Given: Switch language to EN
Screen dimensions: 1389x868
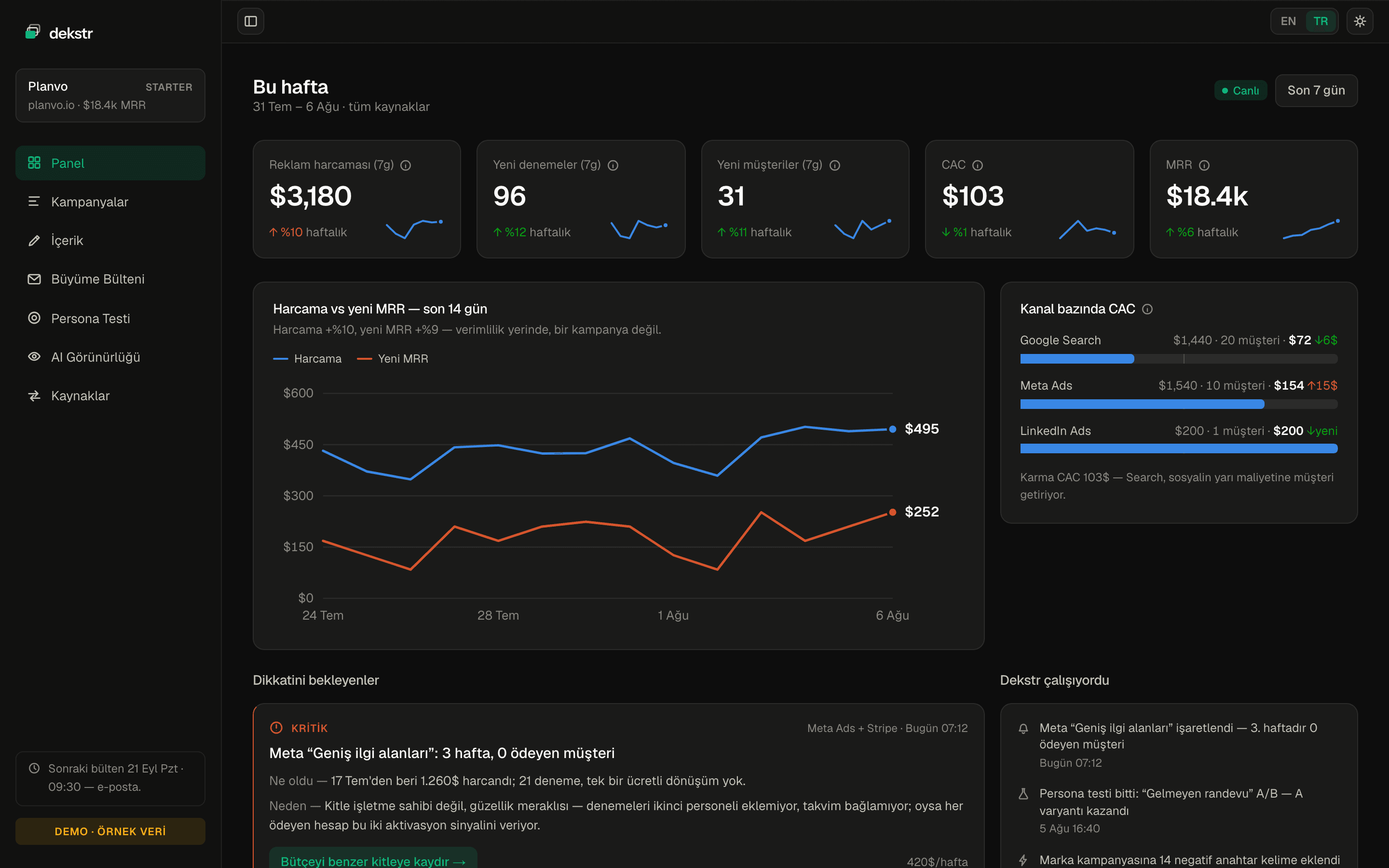Looking at the screenshot, I should click(x=1288, y=21).
